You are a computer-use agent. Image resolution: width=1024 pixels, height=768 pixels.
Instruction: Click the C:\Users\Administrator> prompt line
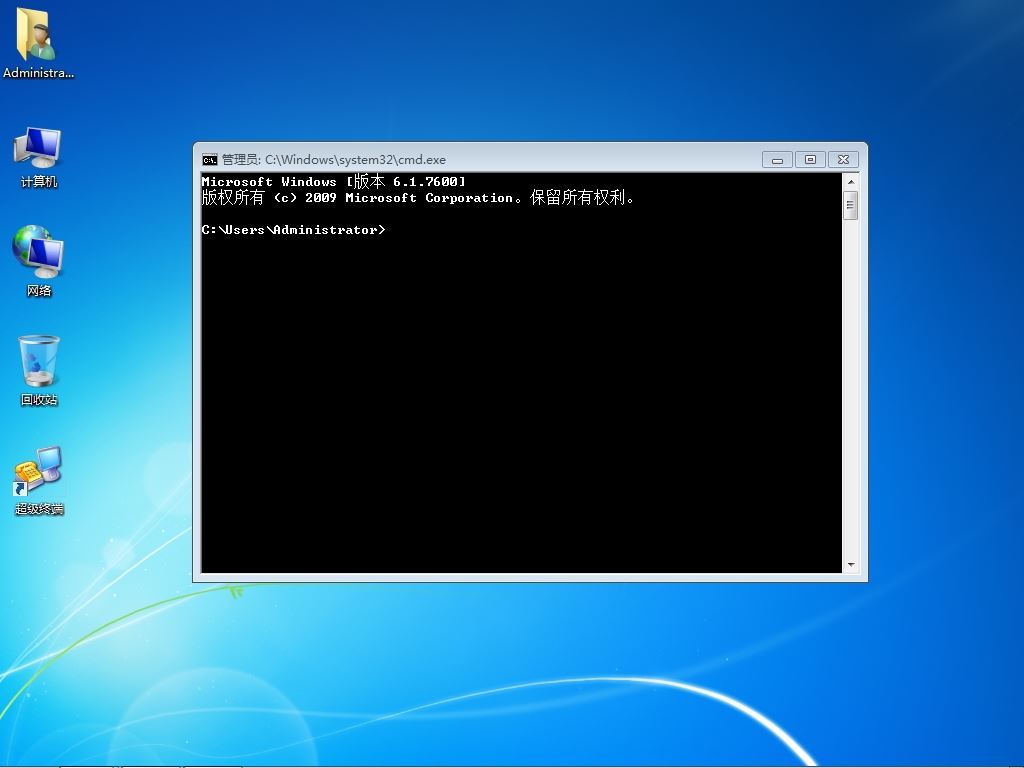(293, 230)
